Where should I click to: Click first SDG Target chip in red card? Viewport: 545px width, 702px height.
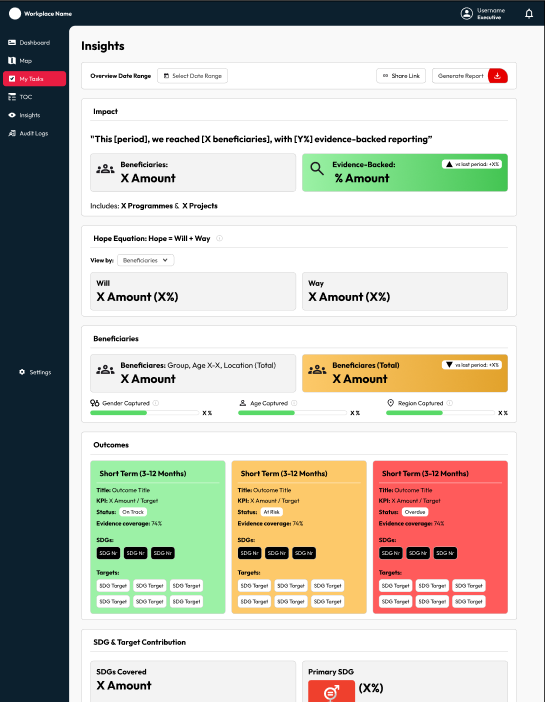396,586
